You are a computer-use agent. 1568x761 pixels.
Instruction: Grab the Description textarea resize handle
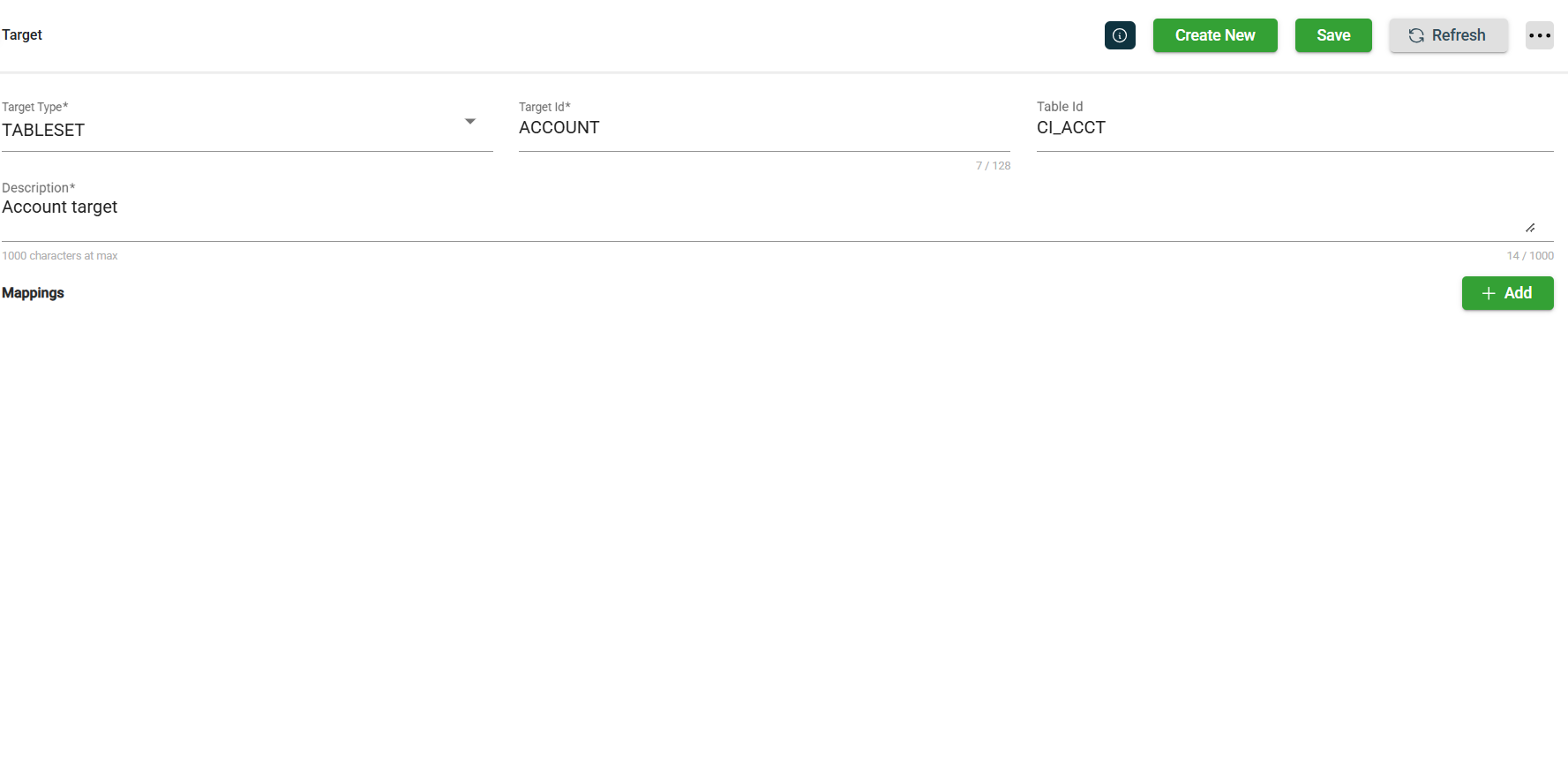tap(1530, 228)
